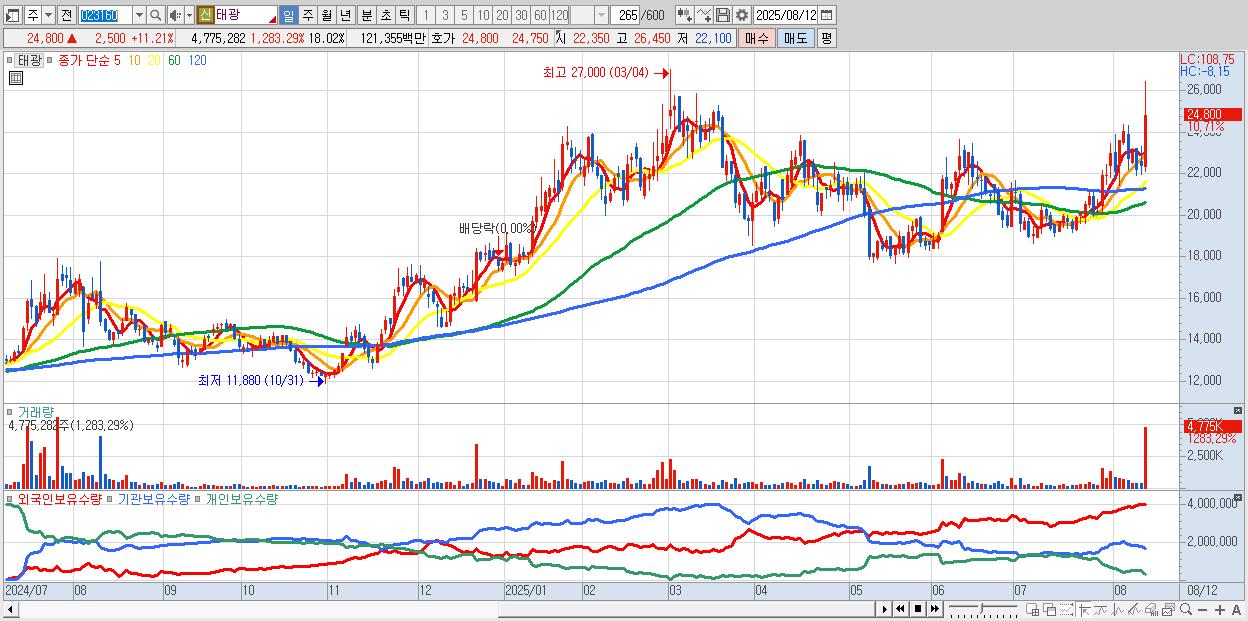Image resolution: width=1248 pixels, height=621 pixels.
Task: Select the 일 daily period
Action: click(288, 15)
